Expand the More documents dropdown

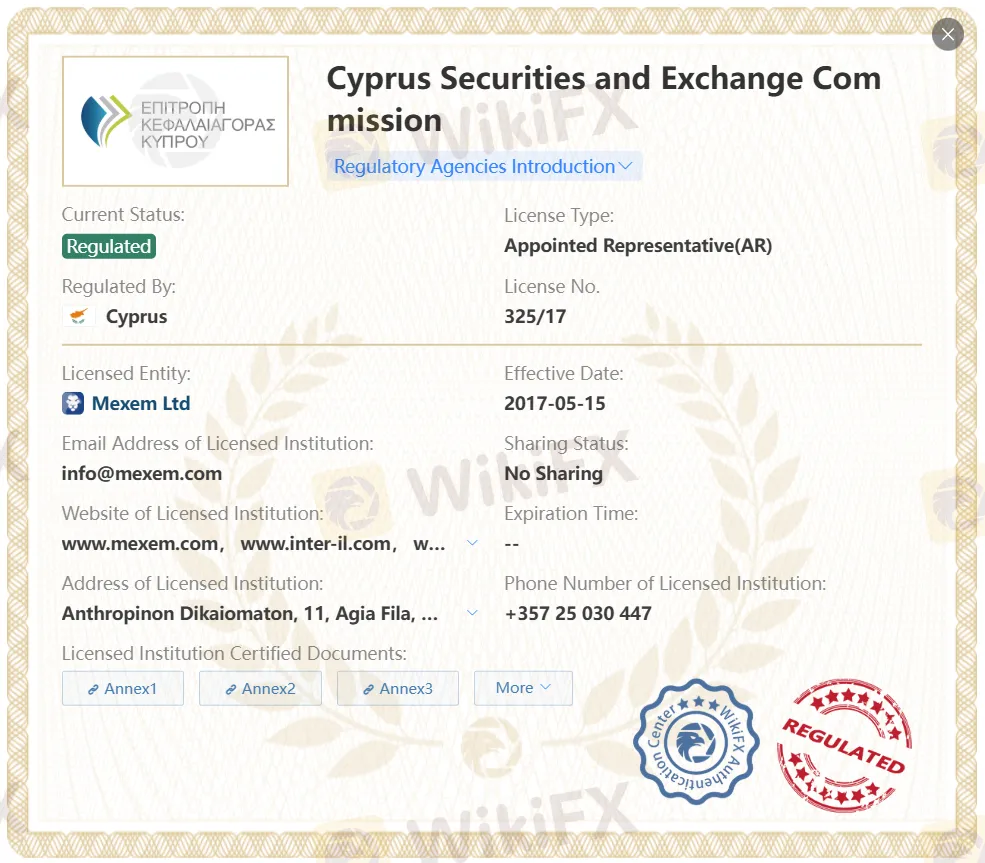(523, 688)
